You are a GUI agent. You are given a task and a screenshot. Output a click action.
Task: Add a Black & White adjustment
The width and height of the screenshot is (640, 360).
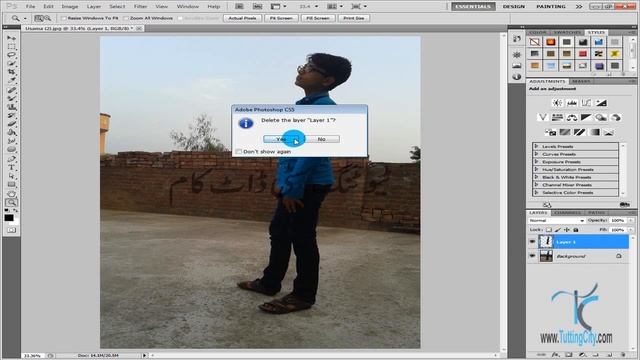(586, 118)
